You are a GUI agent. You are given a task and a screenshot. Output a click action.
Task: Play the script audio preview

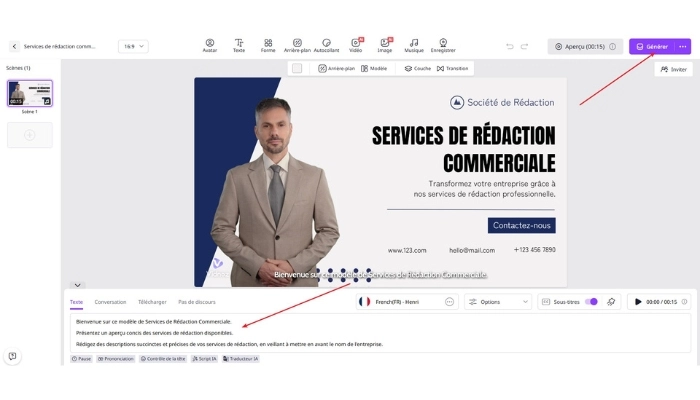coord(638,302)
